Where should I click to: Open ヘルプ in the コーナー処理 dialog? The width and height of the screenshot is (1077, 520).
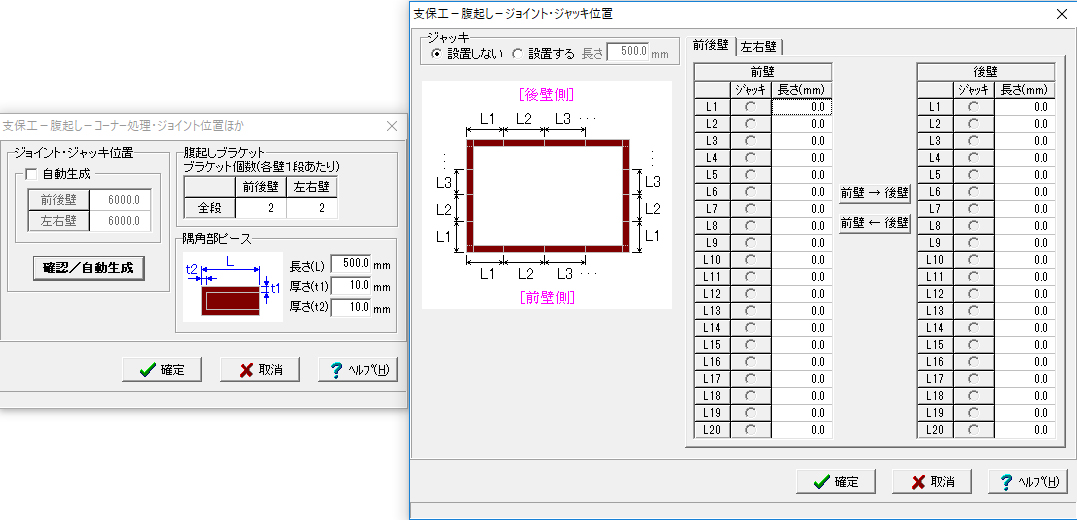click(358, 370)
